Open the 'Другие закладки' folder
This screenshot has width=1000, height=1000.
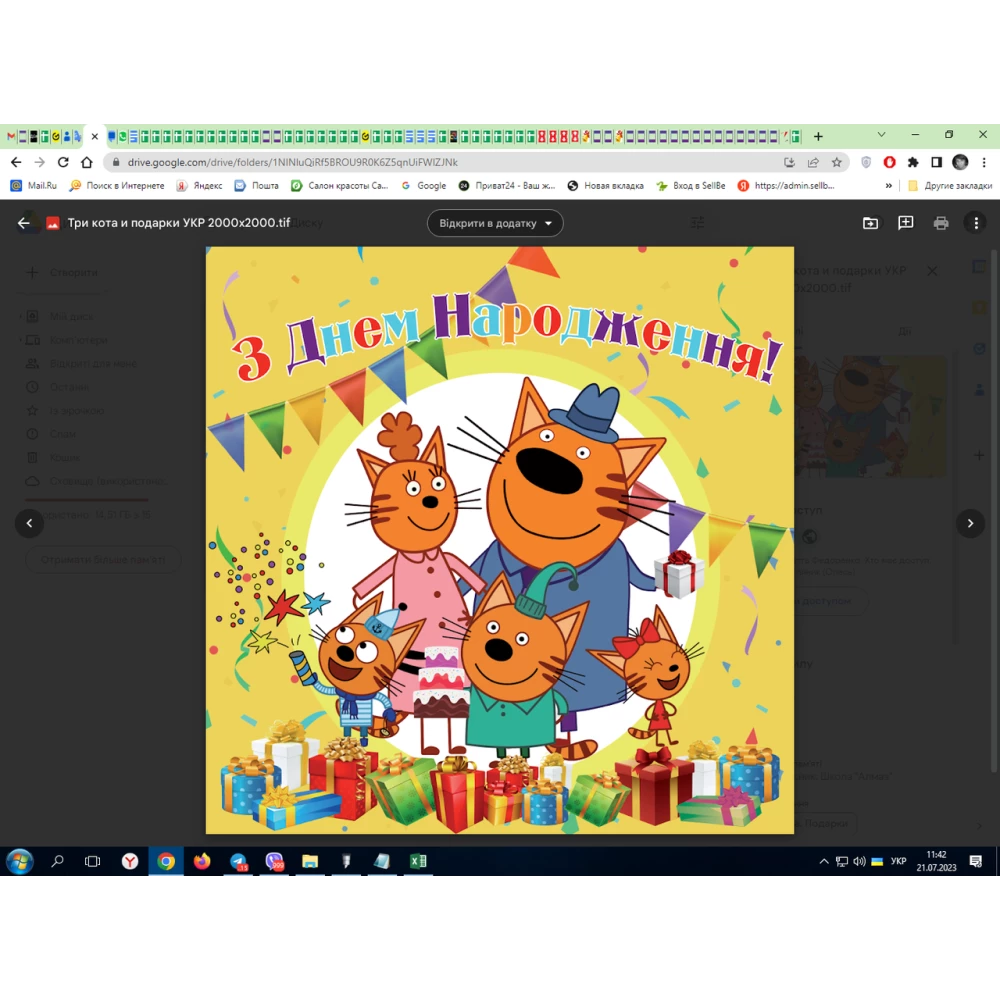click(x=950, y=186)
